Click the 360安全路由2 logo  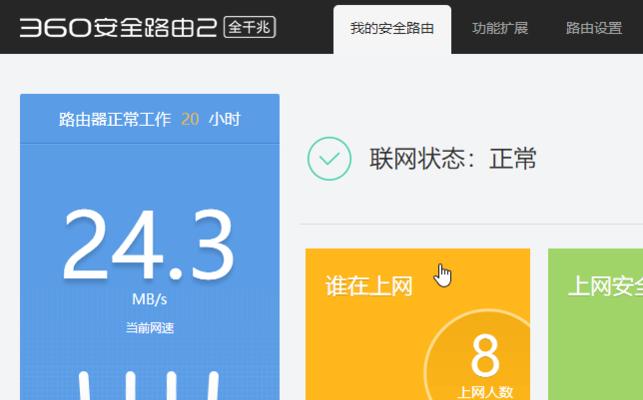[x=118, y=27]
